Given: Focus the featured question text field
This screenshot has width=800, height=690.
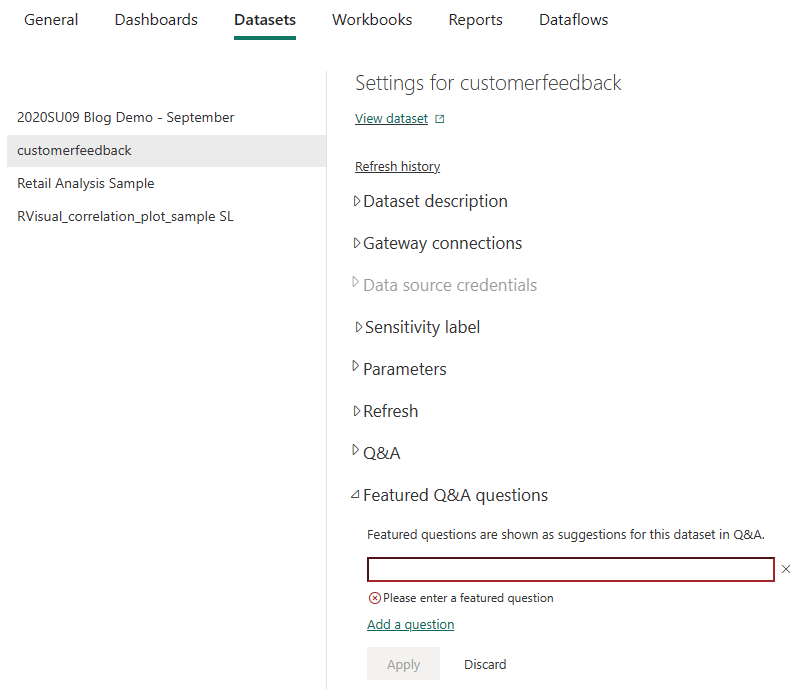Looking at the screenshot, I should (570, 570).
